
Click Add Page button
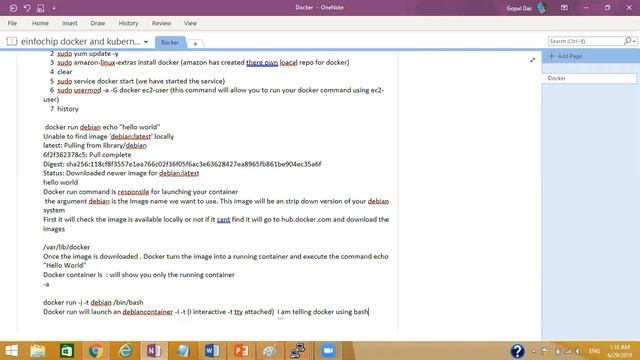pos(565,56)
